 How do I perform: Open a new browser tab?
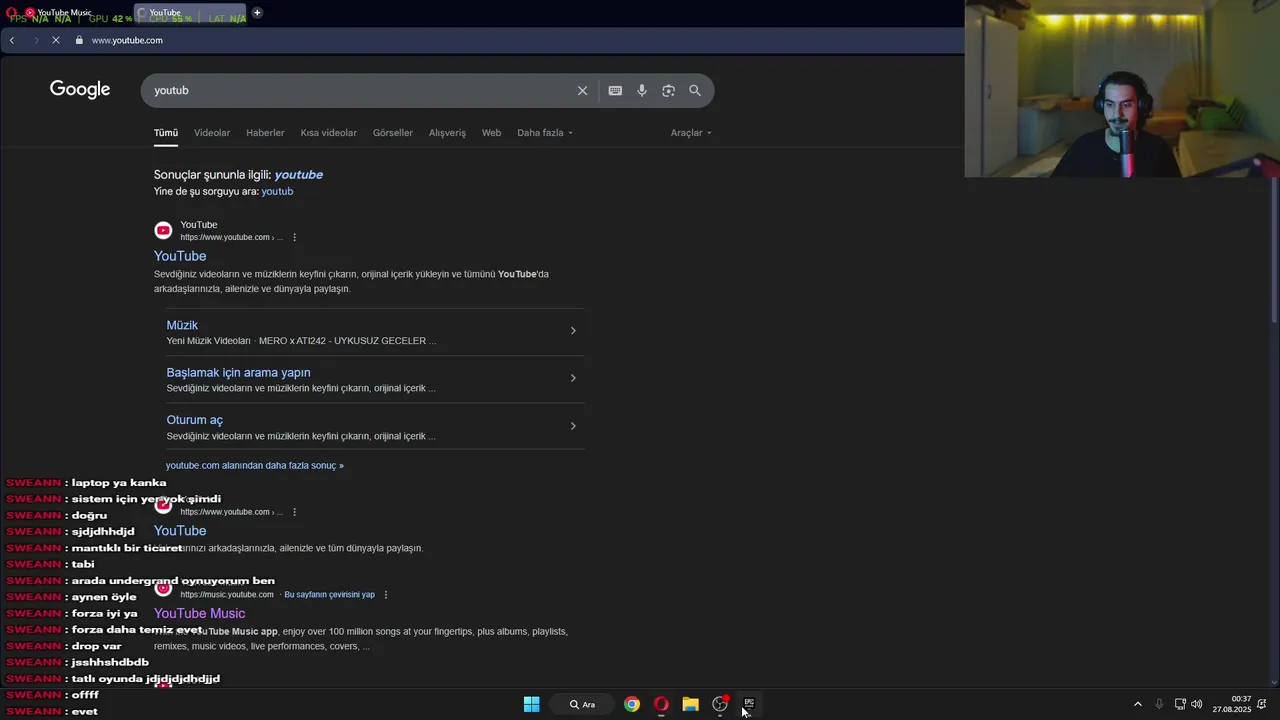tap(257, 13)
